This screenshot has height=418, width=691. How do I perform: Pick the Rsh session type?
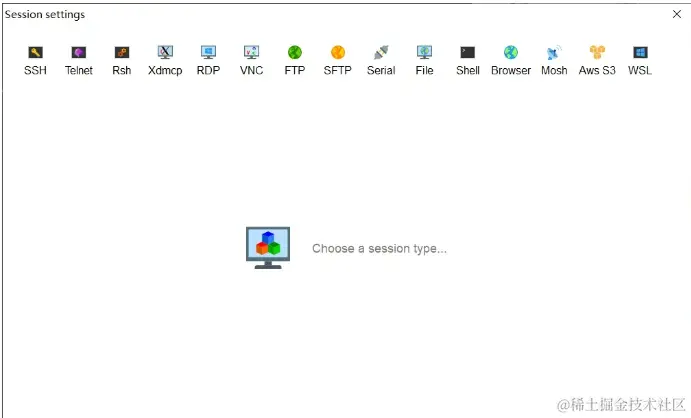tap(122, 53)
